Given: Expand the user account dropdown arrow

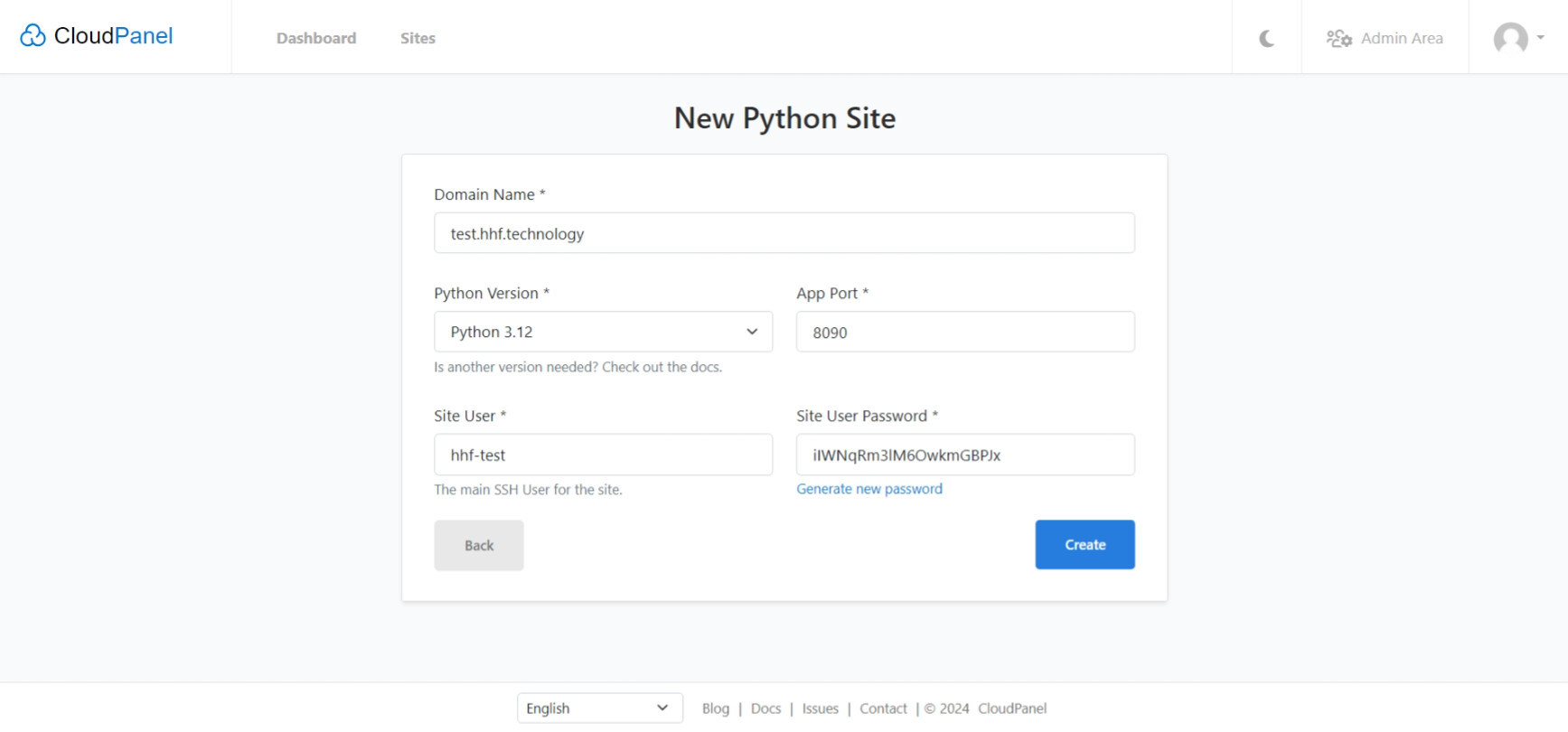Looking at the screenshot, I should [1540, 38].
